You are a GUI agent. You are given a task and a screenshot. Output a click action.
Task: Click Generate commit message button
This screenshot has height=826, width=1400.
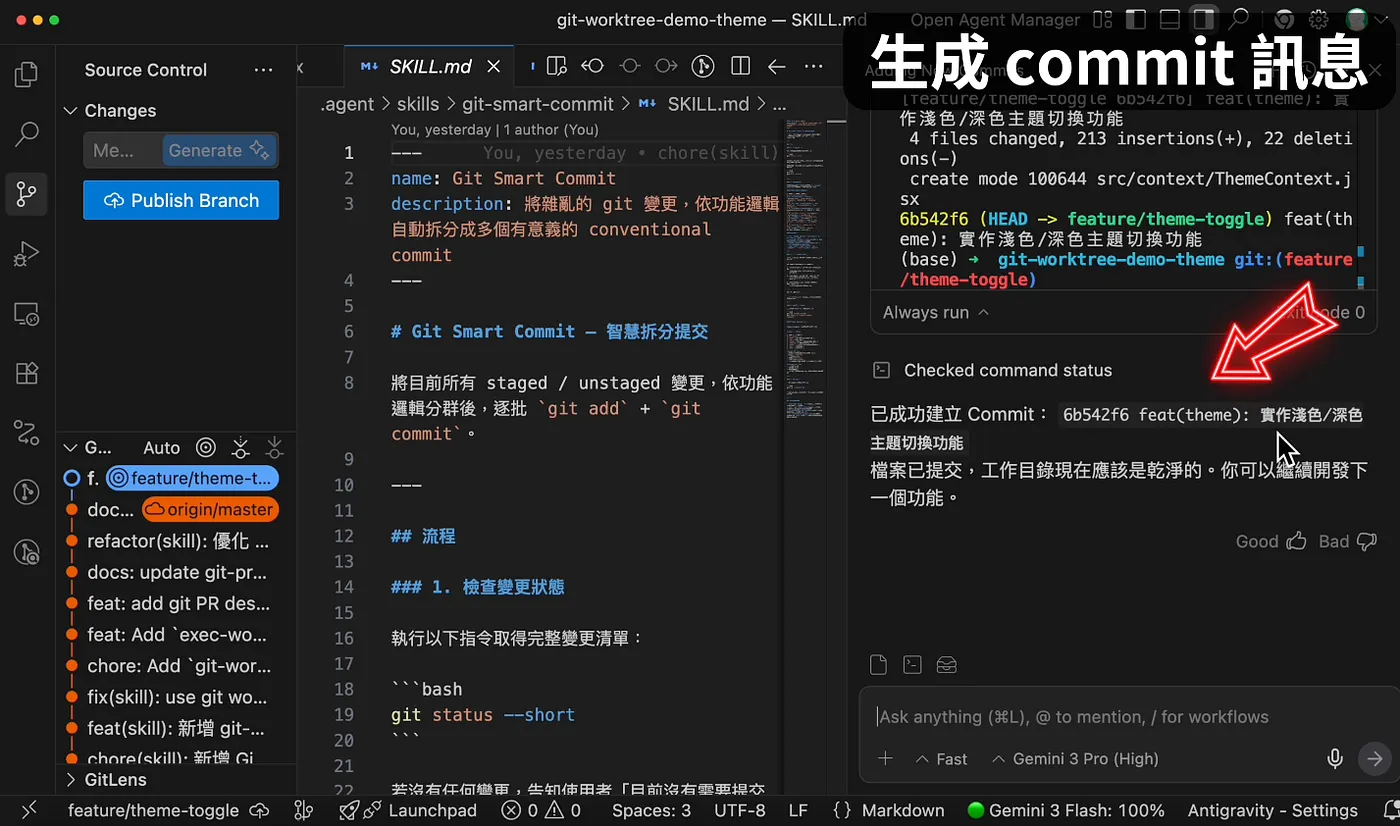[x=219, y=151]
